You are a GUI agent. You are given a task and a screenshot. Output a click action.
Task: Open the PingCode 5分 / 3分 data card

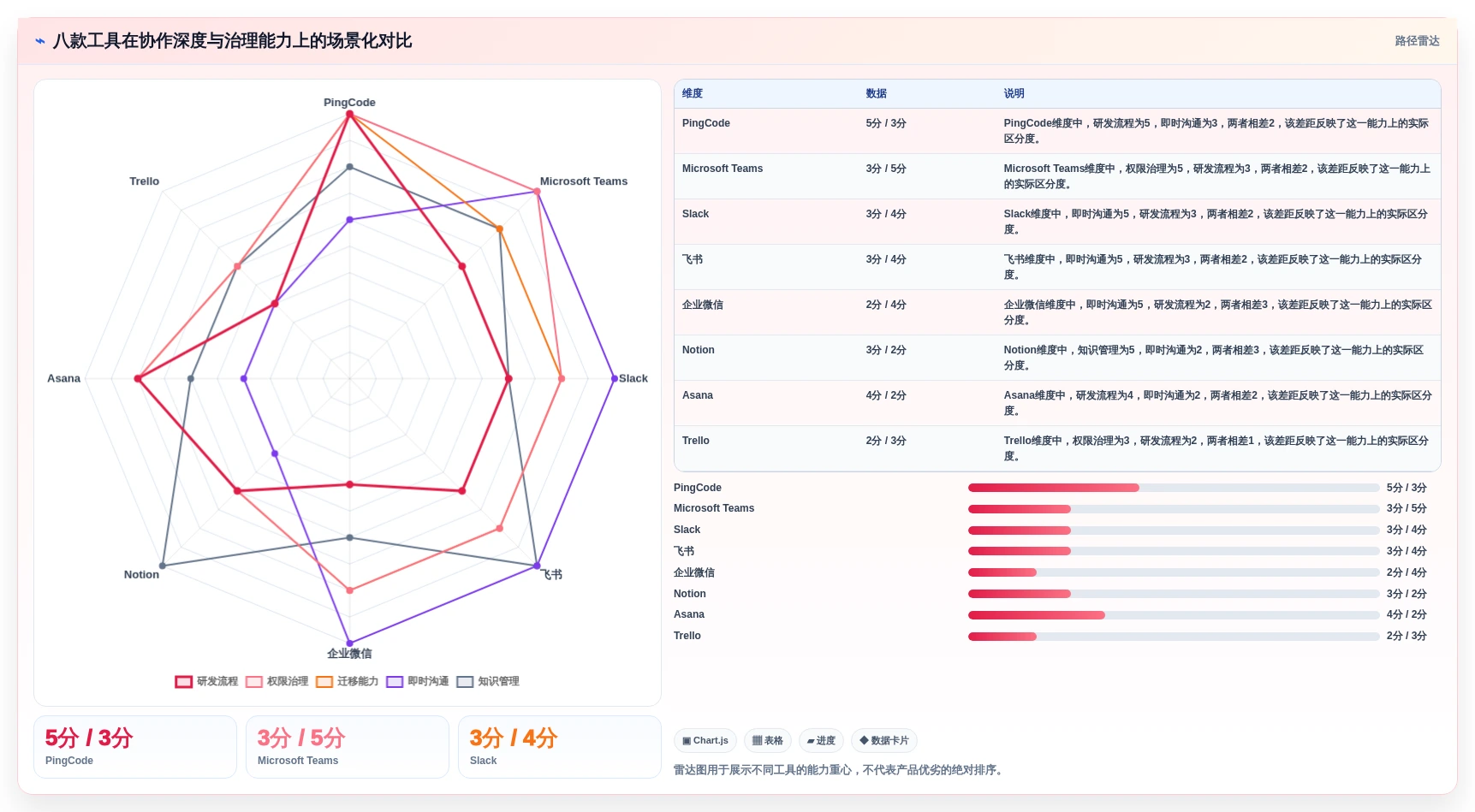[x=135, y=747]
